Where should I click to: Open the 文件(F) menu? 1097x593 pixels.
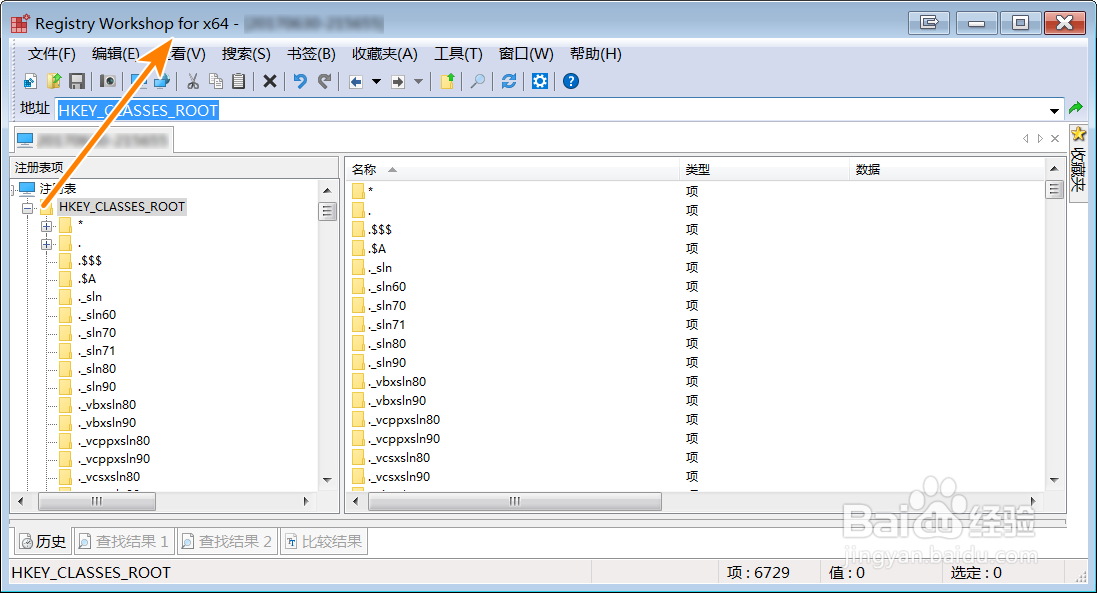click(x=52, y=54)
